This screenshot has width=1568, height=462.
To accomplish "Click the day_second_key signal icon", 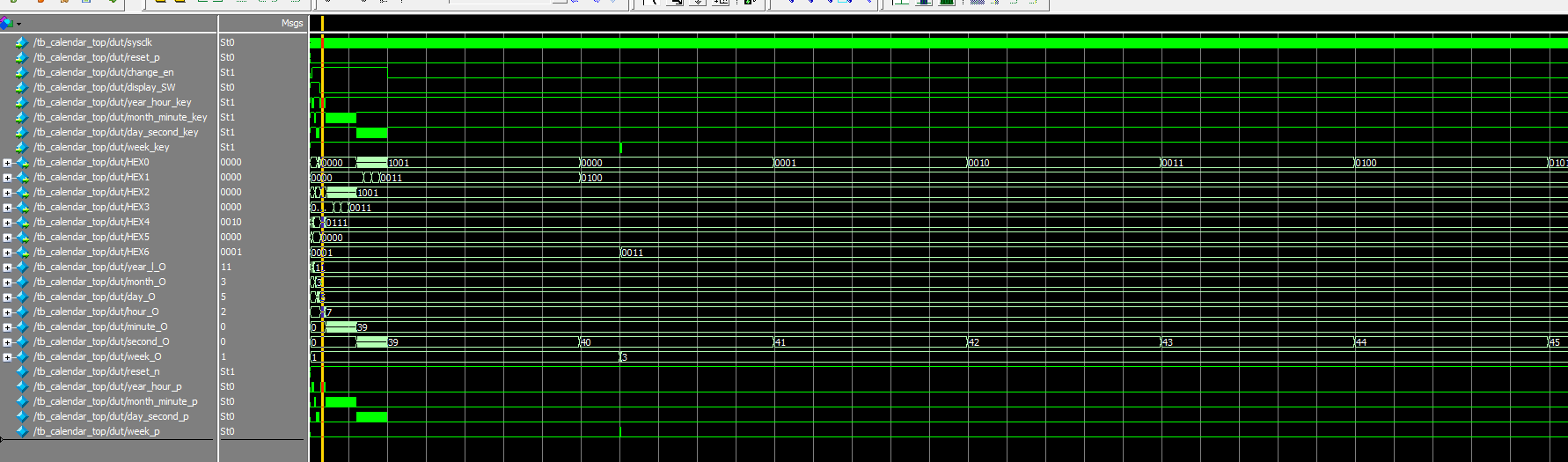I will tap(22, 132).
